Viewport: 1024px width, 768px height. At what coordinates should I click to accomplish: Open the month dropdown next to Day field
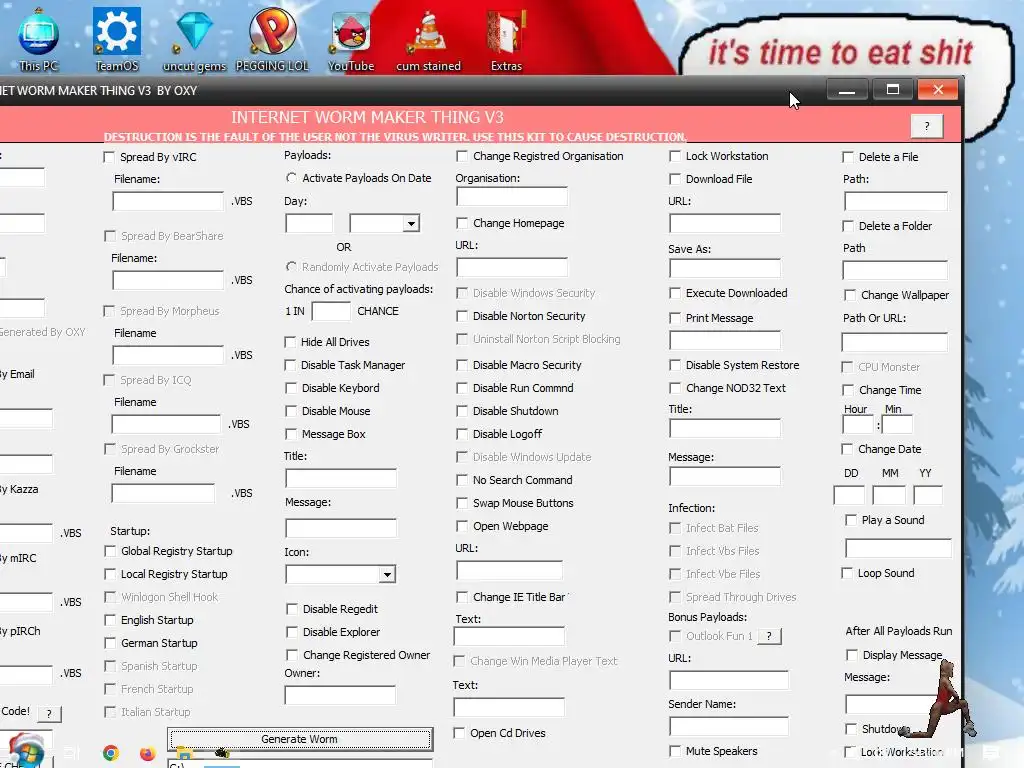411,223
